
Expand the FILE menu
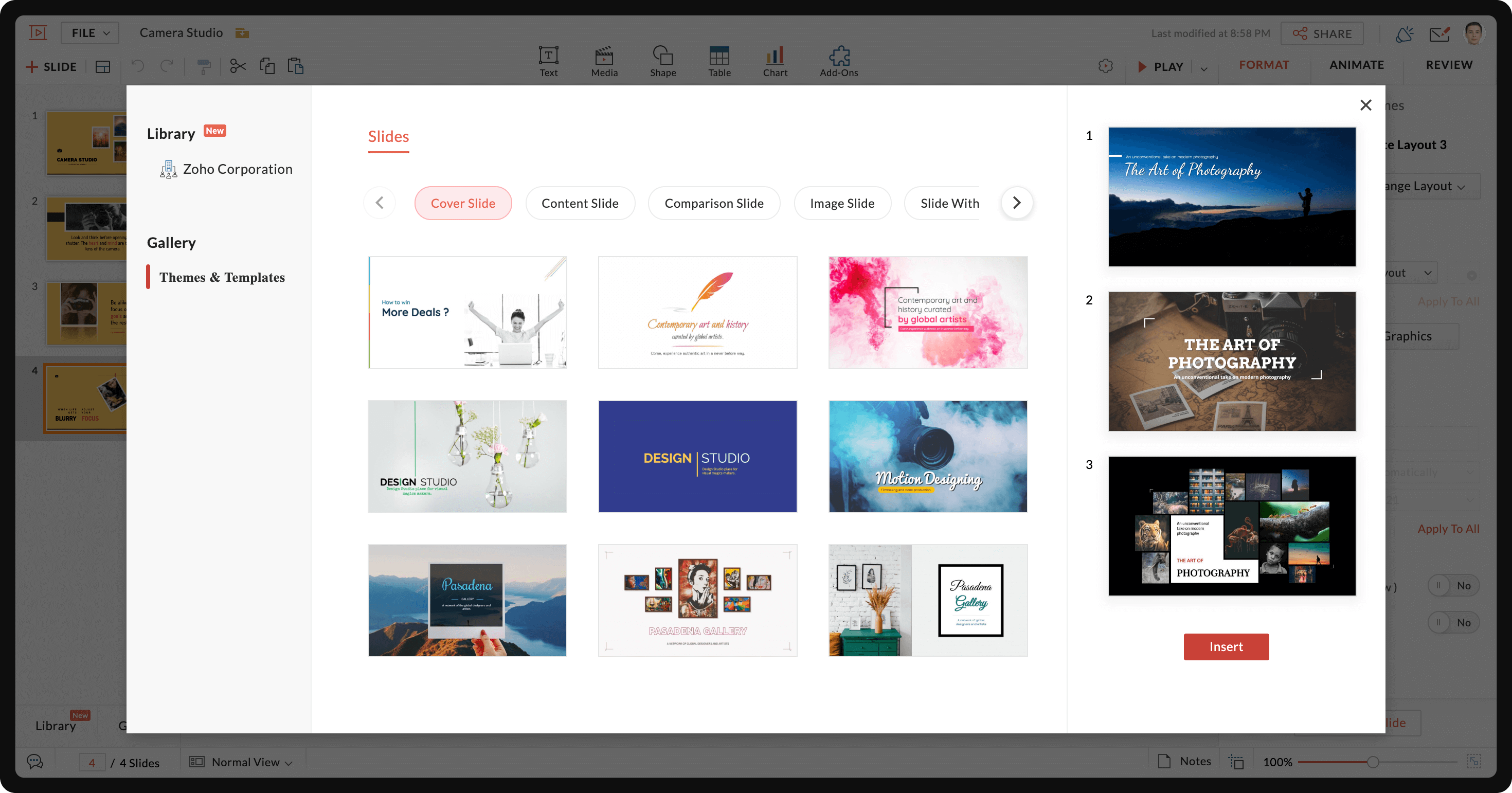(x=89, y=32)
